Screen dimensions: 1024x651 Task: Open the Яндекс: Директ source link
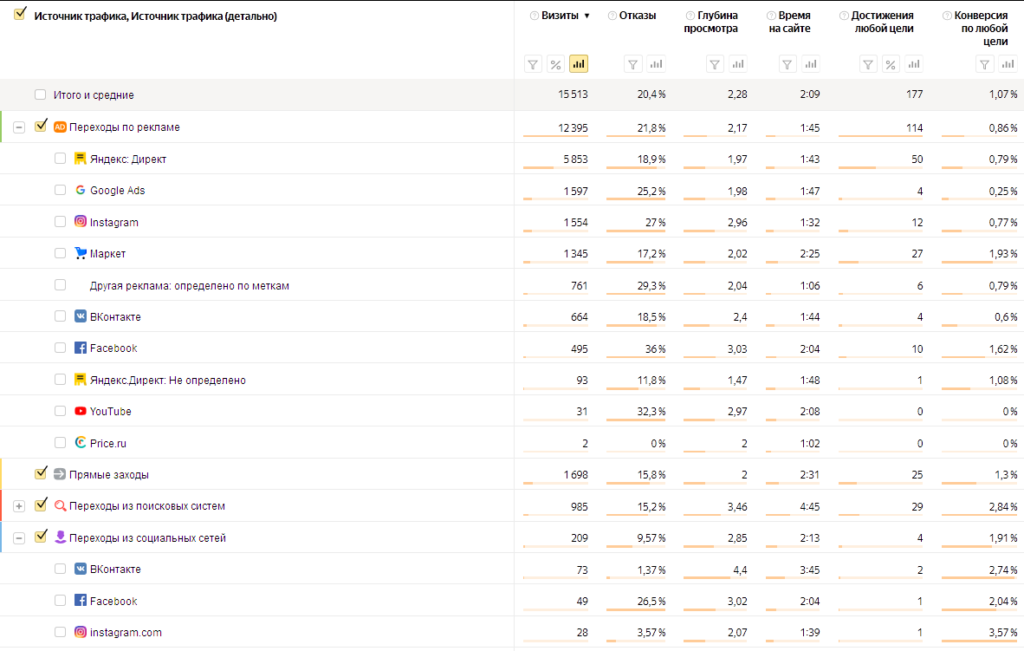click(128, 159)
